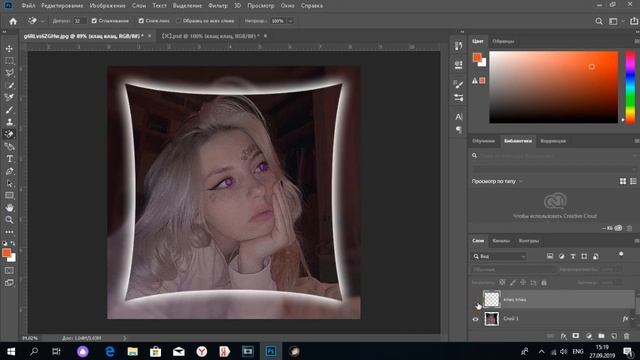Toggle lock position of layer

point(523,282)
